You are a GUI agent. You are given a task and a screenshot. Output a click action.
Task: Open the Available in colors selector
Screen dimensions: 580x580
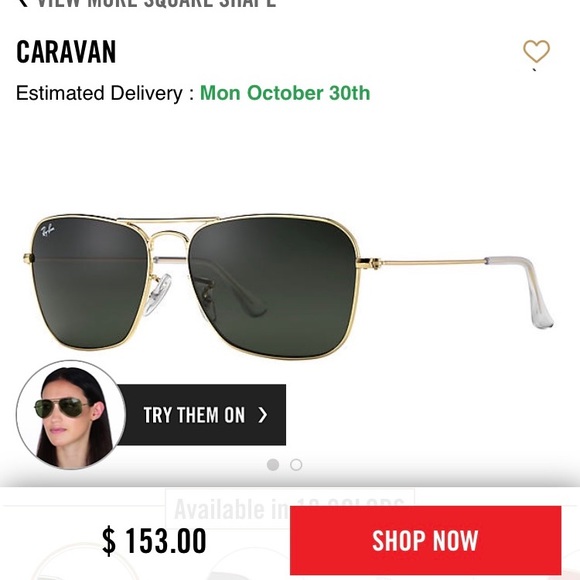point(290,508)
